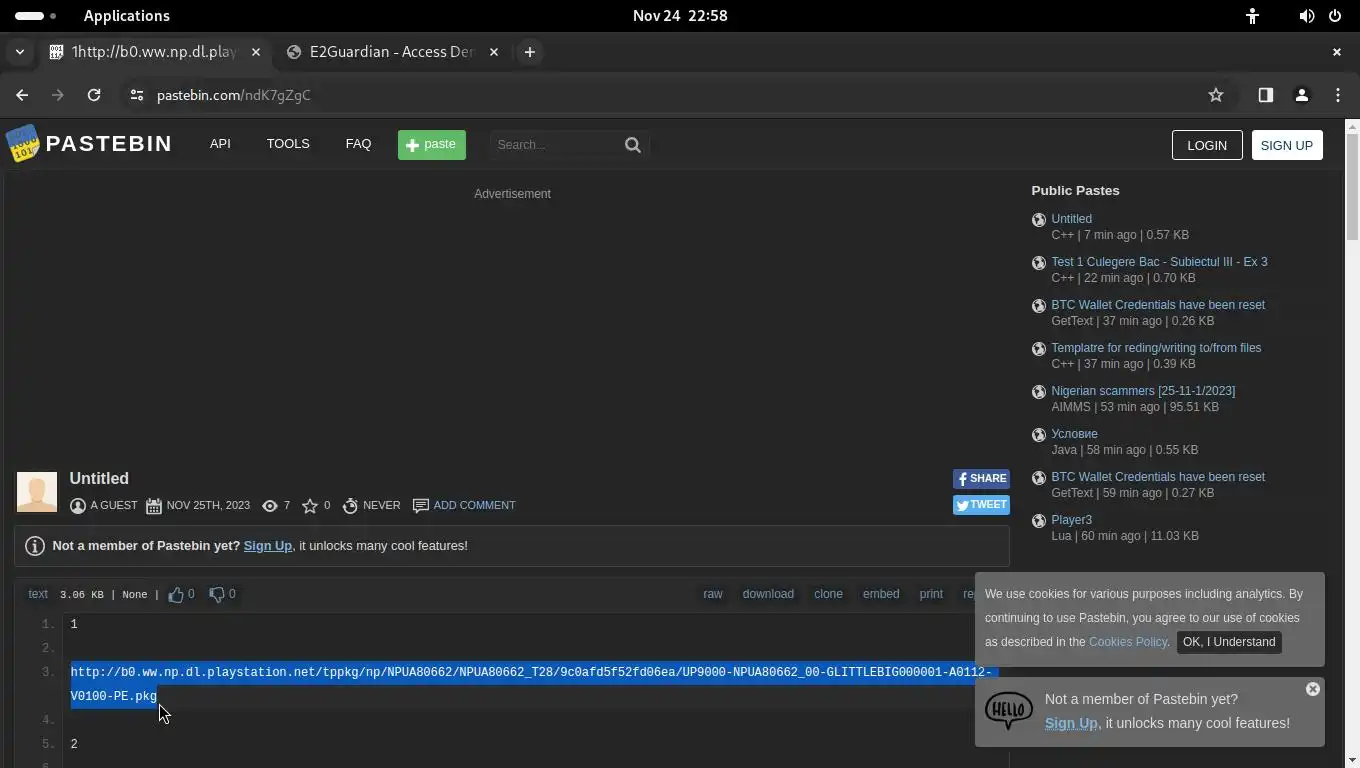Open Test 1 Culegere Bac public paste
Viewport: 1360px width, 768px height.
(x=1159, y=262)
